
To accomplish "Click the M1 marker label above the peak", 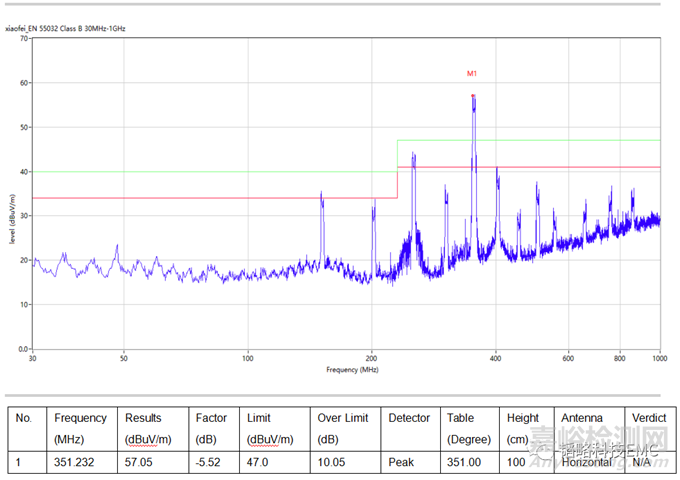I will 472,74.
